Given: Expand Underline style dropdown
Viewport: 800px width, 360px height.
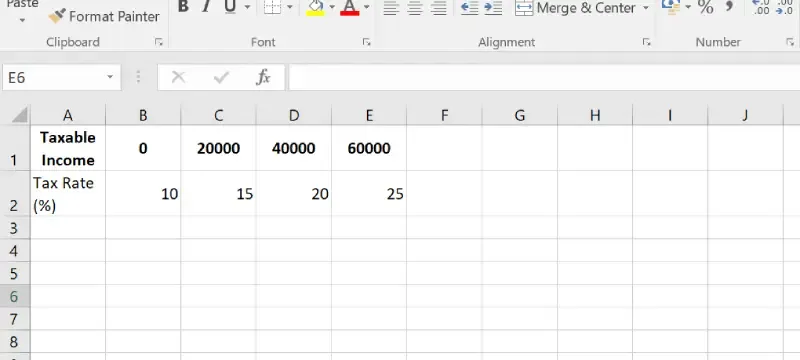Looking at the screenshot, I should (x=247, y=7).
